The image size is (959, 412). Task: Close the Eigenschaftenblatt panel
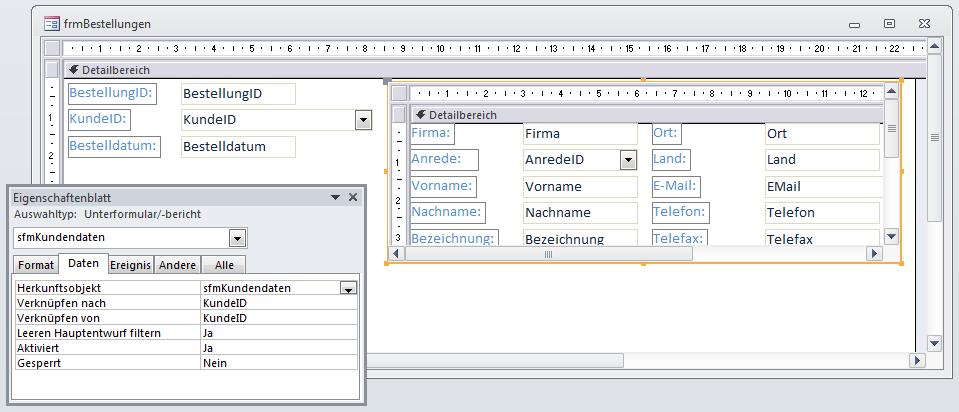click(353, 198)
